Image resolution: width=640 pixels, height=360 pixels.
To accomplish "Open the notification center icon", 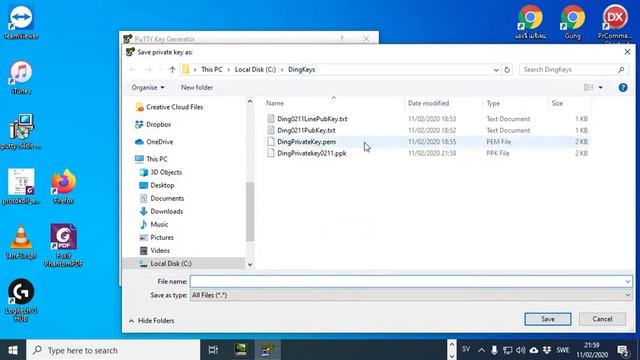I will [623, 350].
